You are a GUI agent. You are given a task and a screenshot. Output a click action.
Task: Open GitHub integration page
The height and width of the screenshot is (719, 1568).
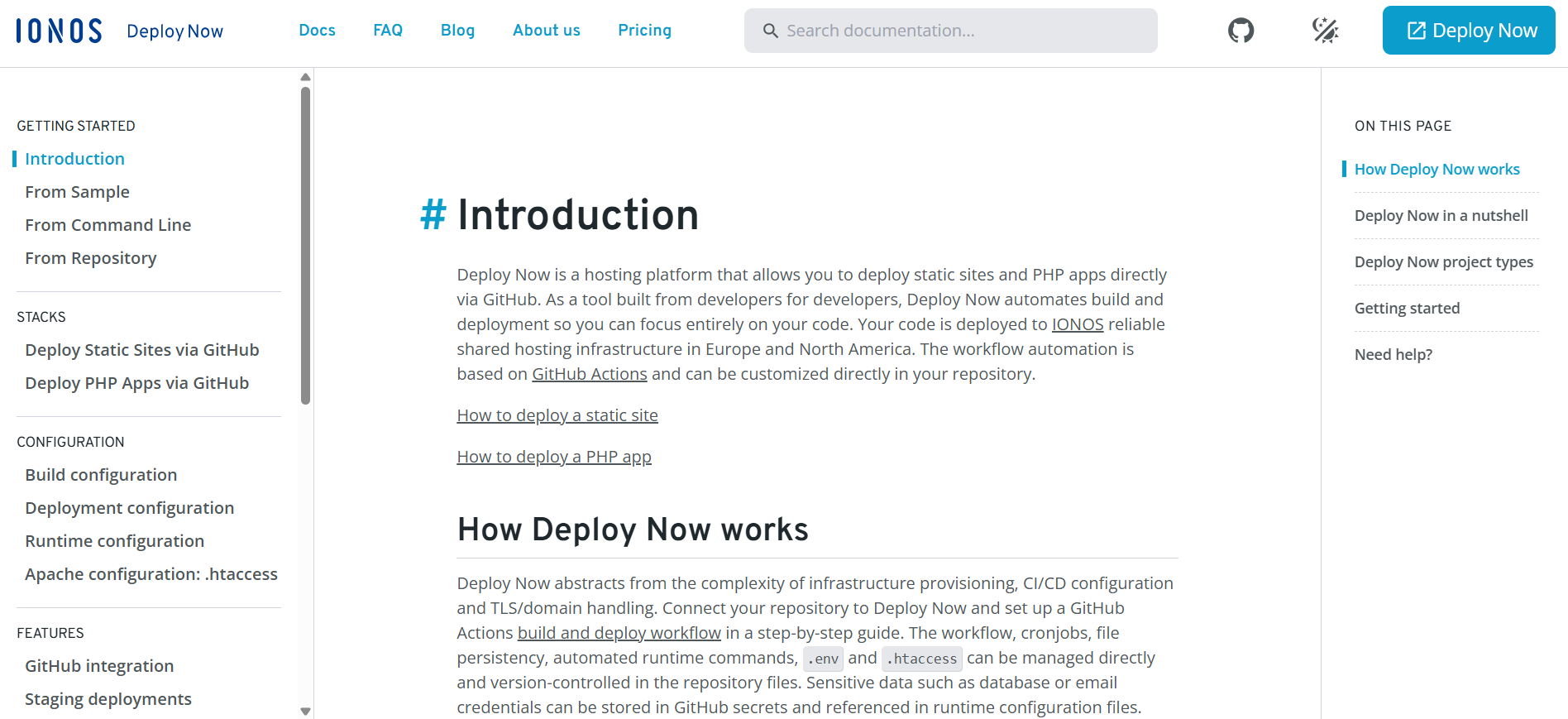[x=99, y=666]
